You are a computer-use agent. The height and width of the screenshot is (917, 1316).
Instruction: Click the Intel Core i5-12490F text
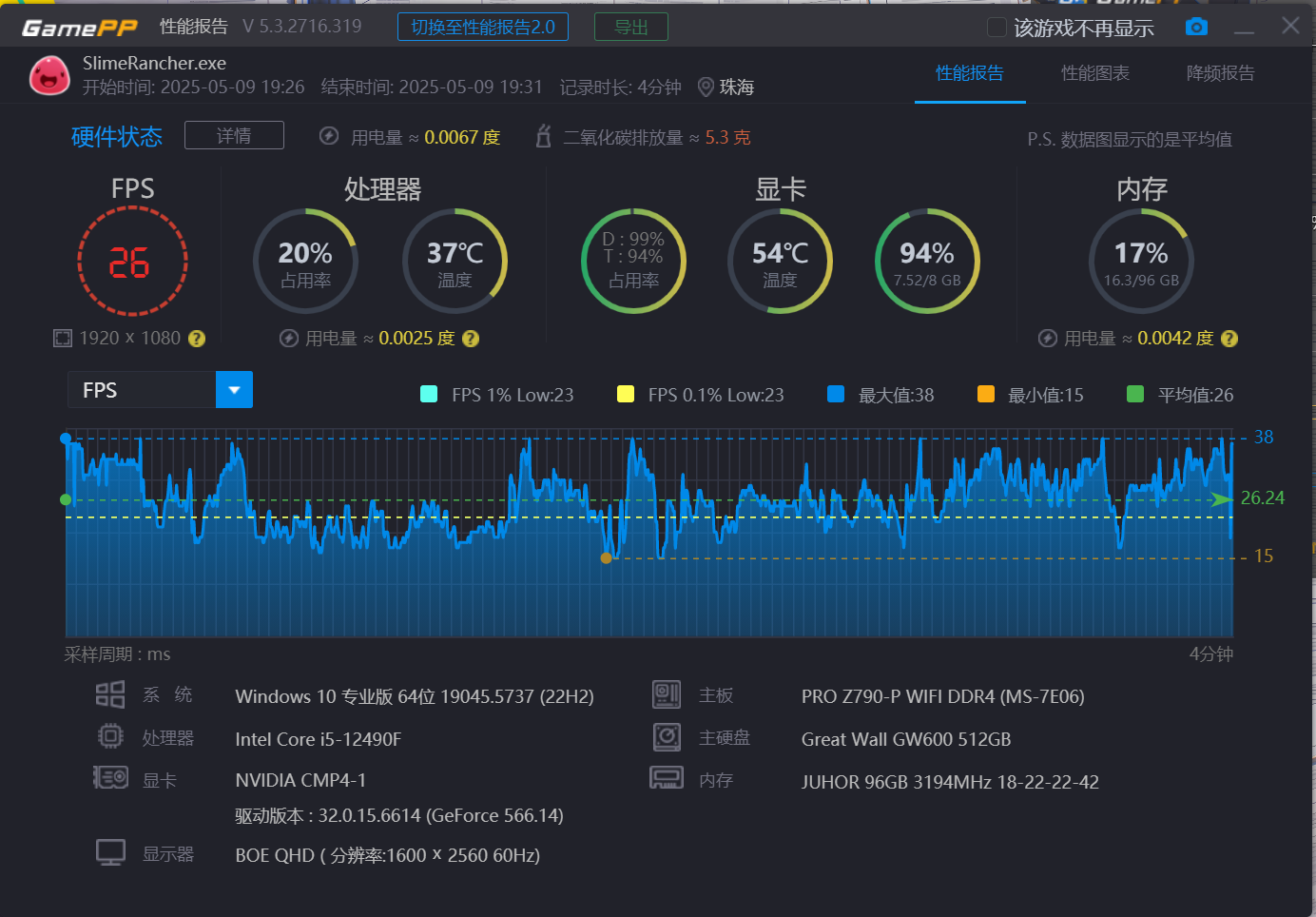(x=319, y=739)
